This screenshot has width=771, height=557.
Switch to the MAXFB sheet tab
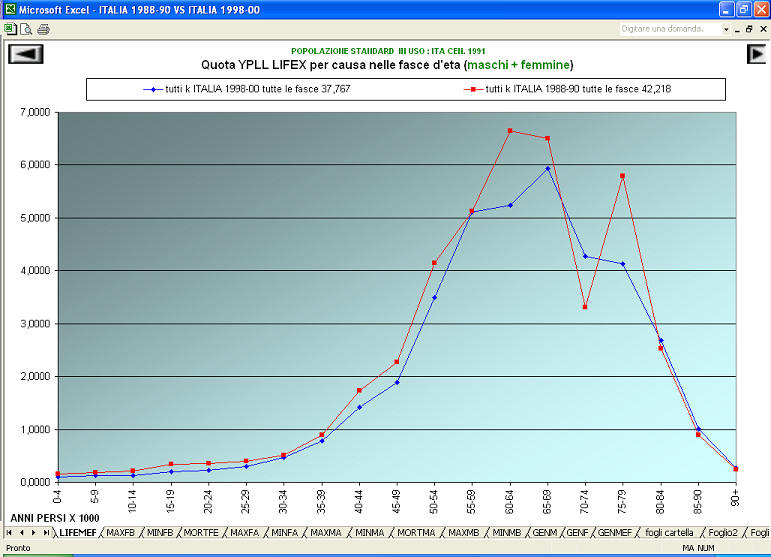(x=120, y=532)
